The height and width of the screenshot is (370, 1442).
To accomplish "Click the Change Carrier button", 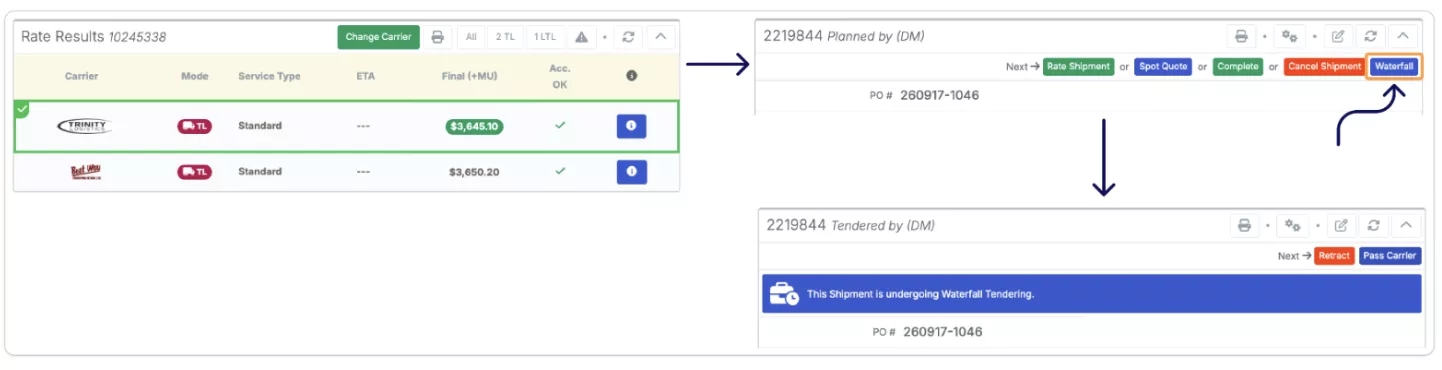I will click(378, 37).
